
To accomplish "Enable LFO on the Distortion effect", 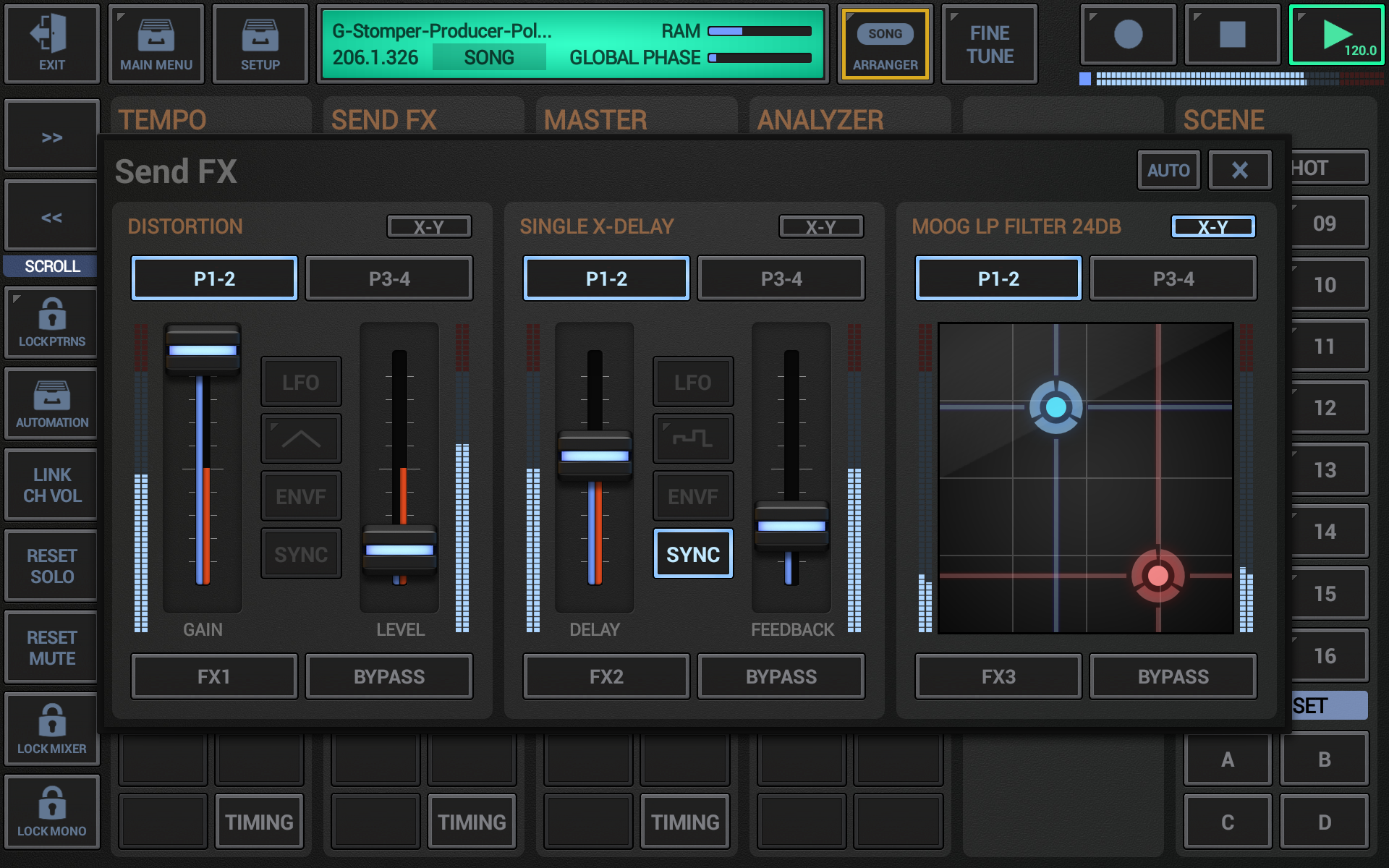I will (300, 381).
